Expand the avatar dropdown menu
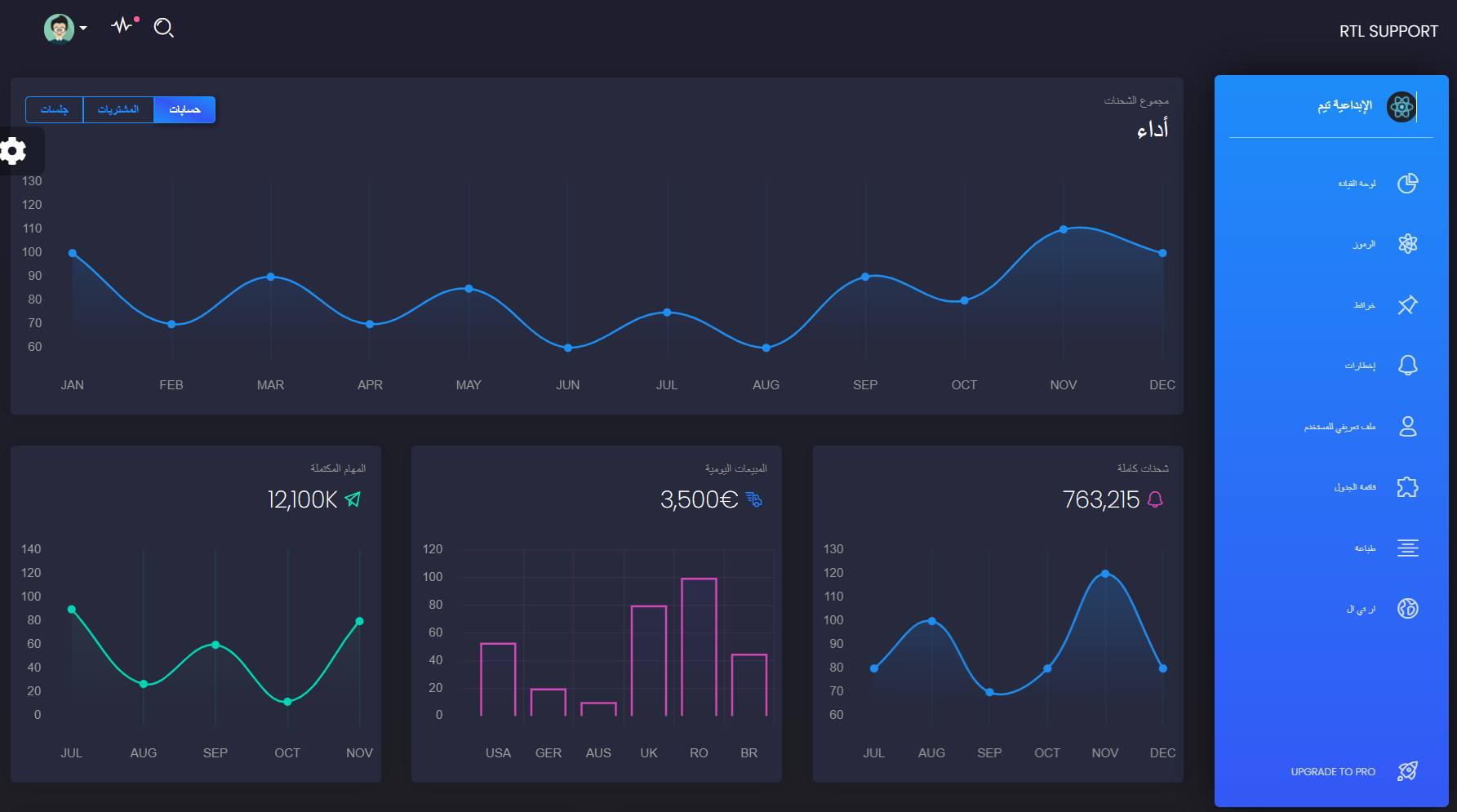The image size is (1457, 812). point(84,28)
